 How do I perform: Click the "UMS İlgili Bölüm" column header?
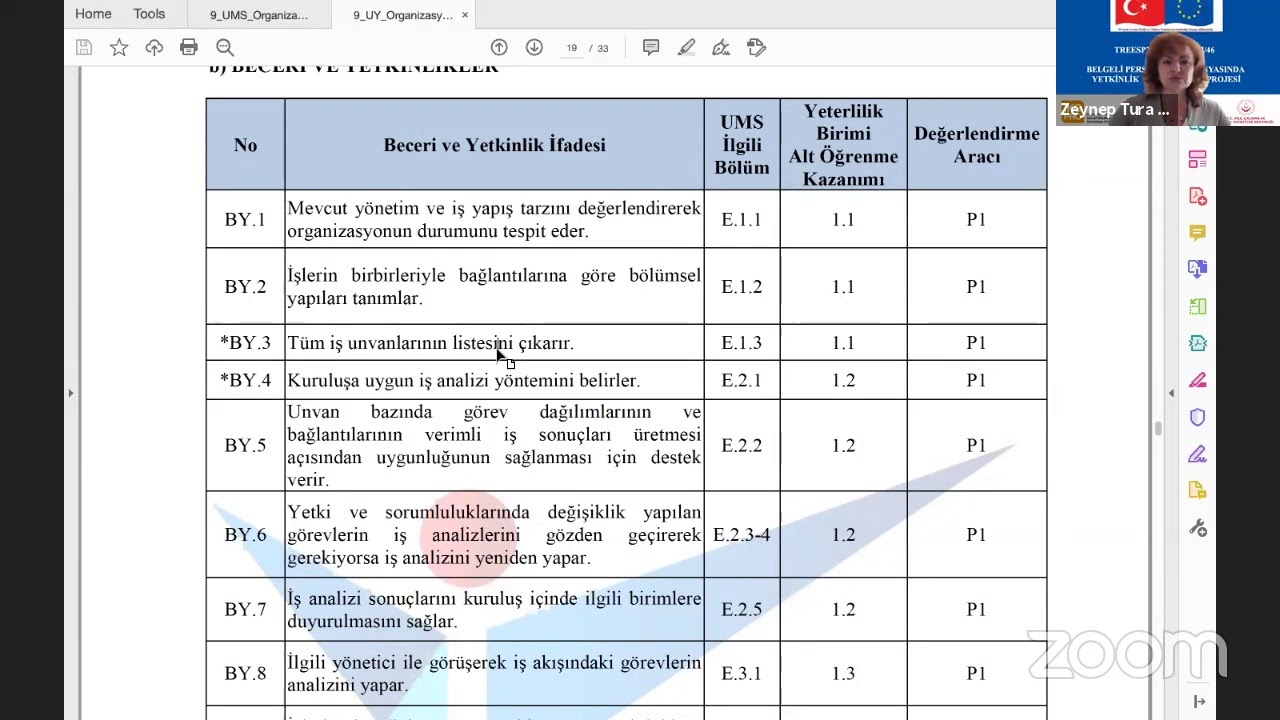(x=742, y=145)
